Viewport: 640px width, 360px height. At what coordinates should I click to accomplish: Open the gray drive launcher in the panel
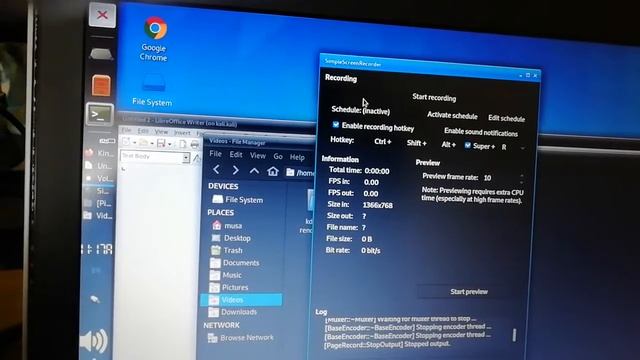(101, 53)
